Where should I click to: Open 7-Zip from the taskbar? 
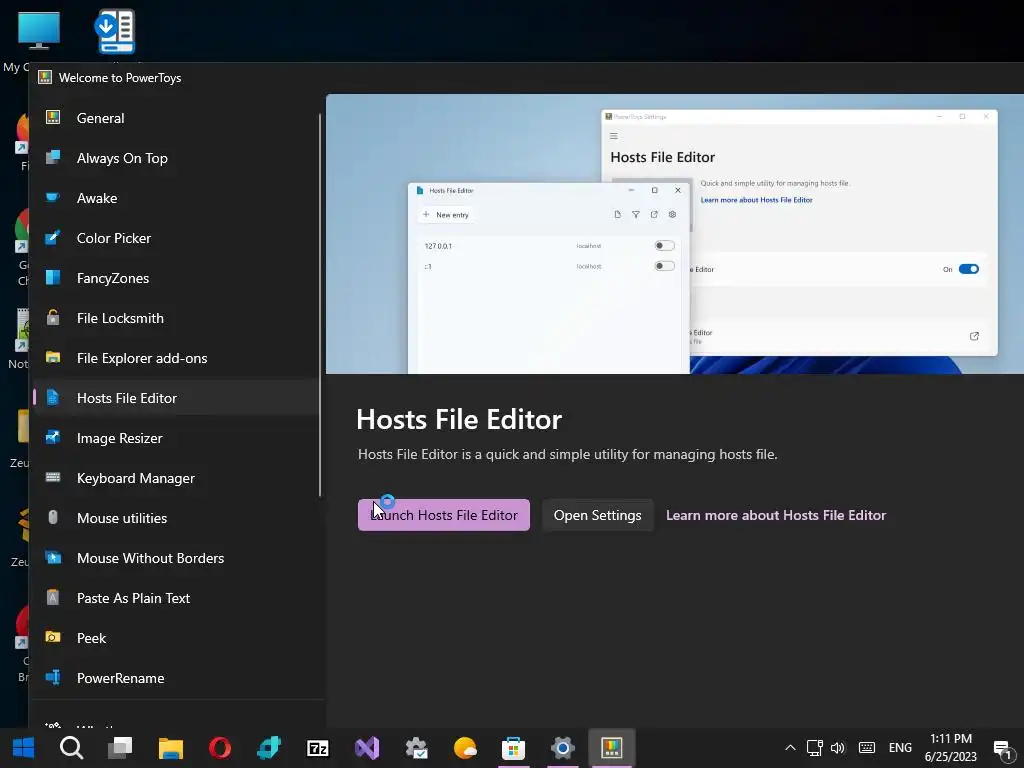click(317, 748)
